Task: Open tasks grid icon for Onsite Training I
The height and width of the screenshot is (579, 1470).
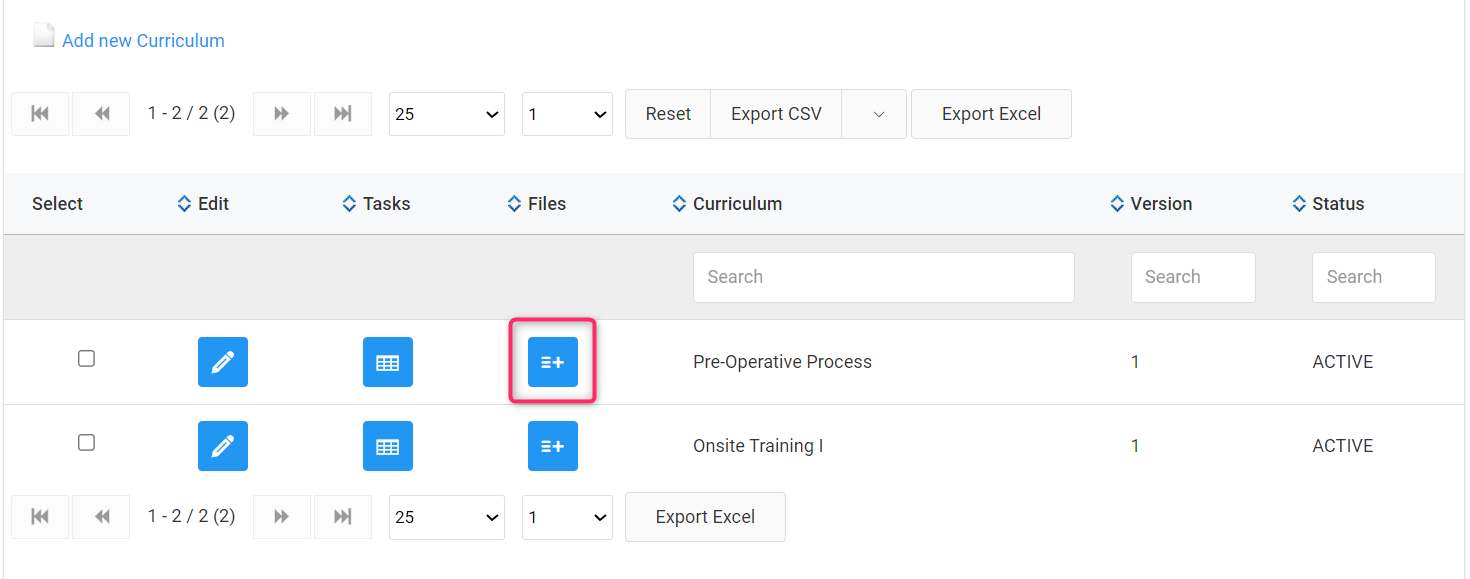Action: click(x=388, y=446)
